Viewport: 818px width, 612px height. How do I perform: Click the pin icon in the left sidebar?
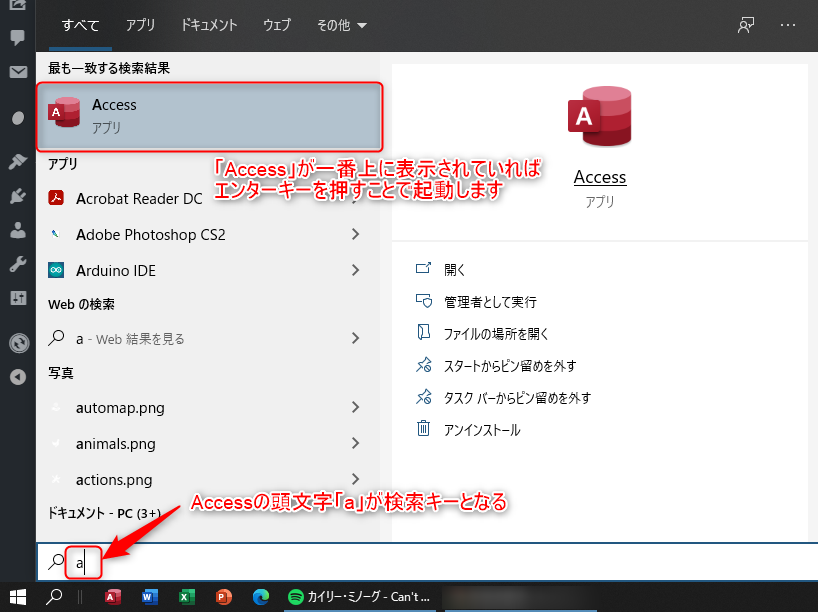[18, 161]
